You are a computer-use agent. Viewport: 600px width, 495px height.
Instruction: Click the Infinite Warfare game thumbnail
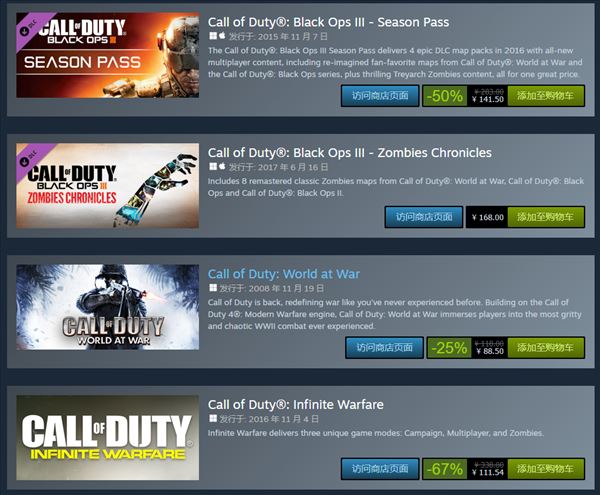[108, 438]
